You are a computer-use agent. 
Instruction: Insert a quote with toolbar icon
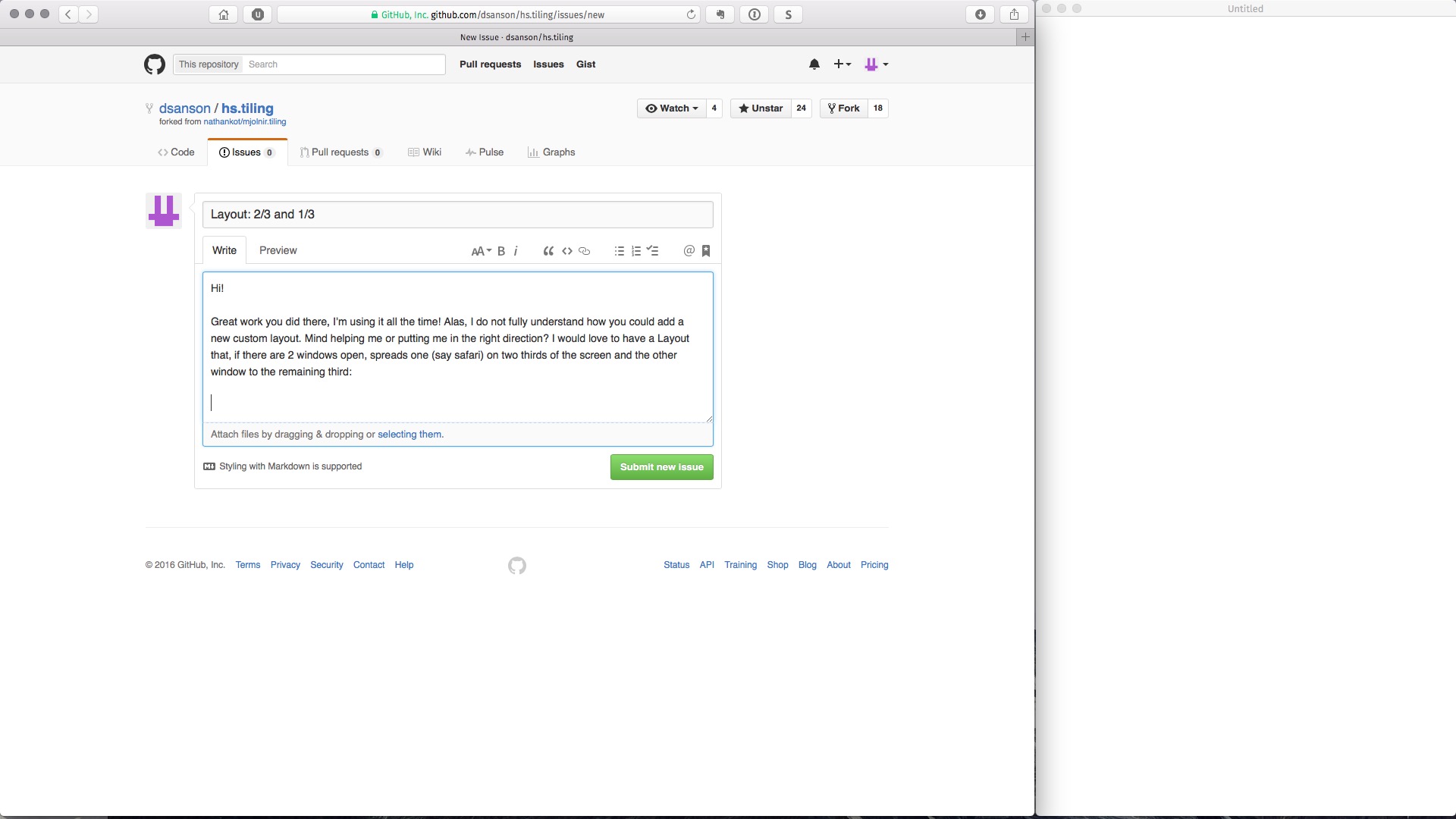point(548,251)
